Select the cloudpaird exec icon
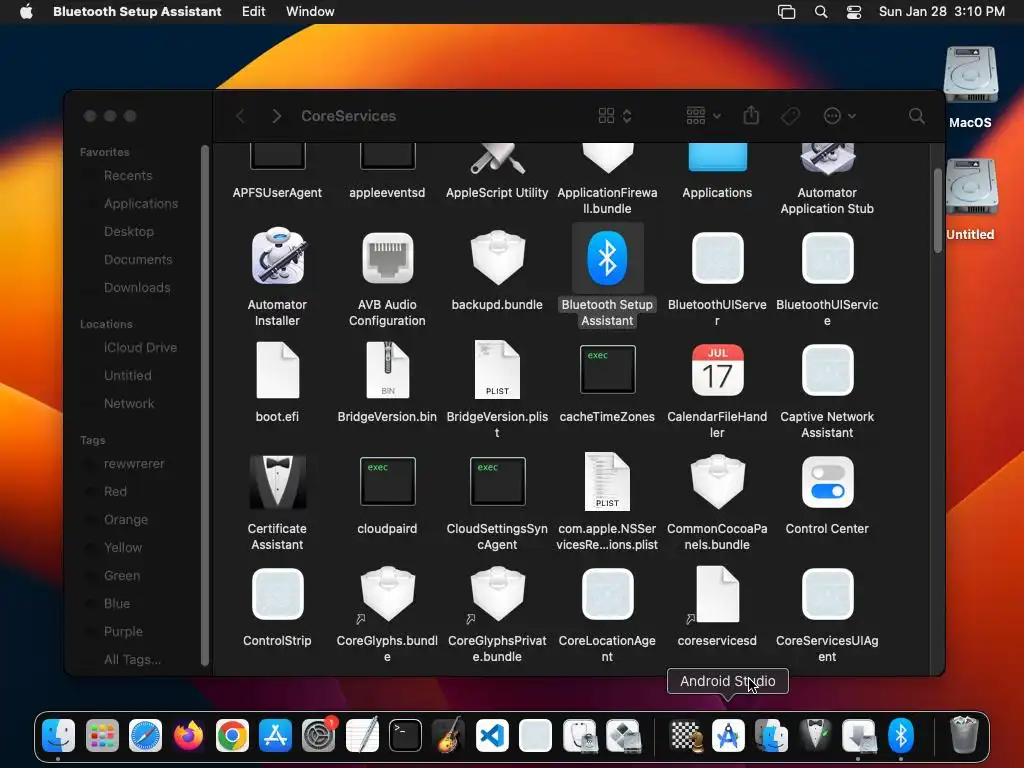1024x768 pixels. (x=387, y=482)
